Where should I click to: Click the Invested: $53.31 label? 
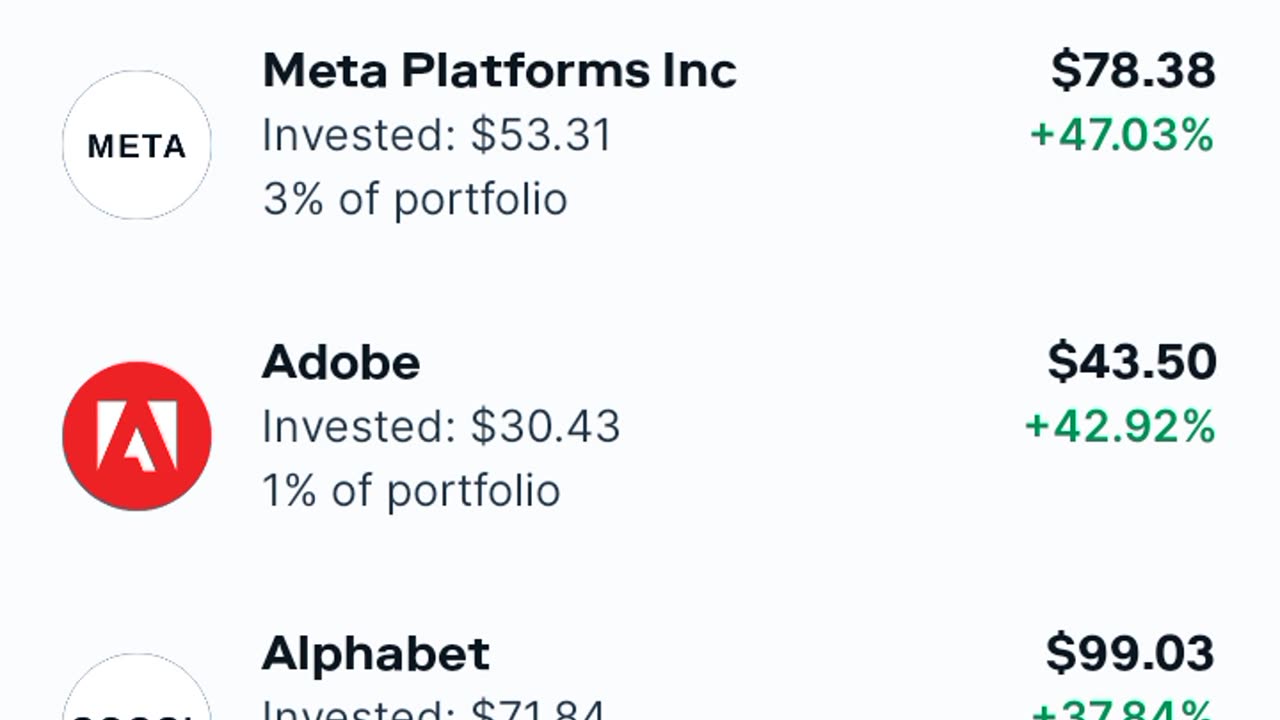pos(437,135)
